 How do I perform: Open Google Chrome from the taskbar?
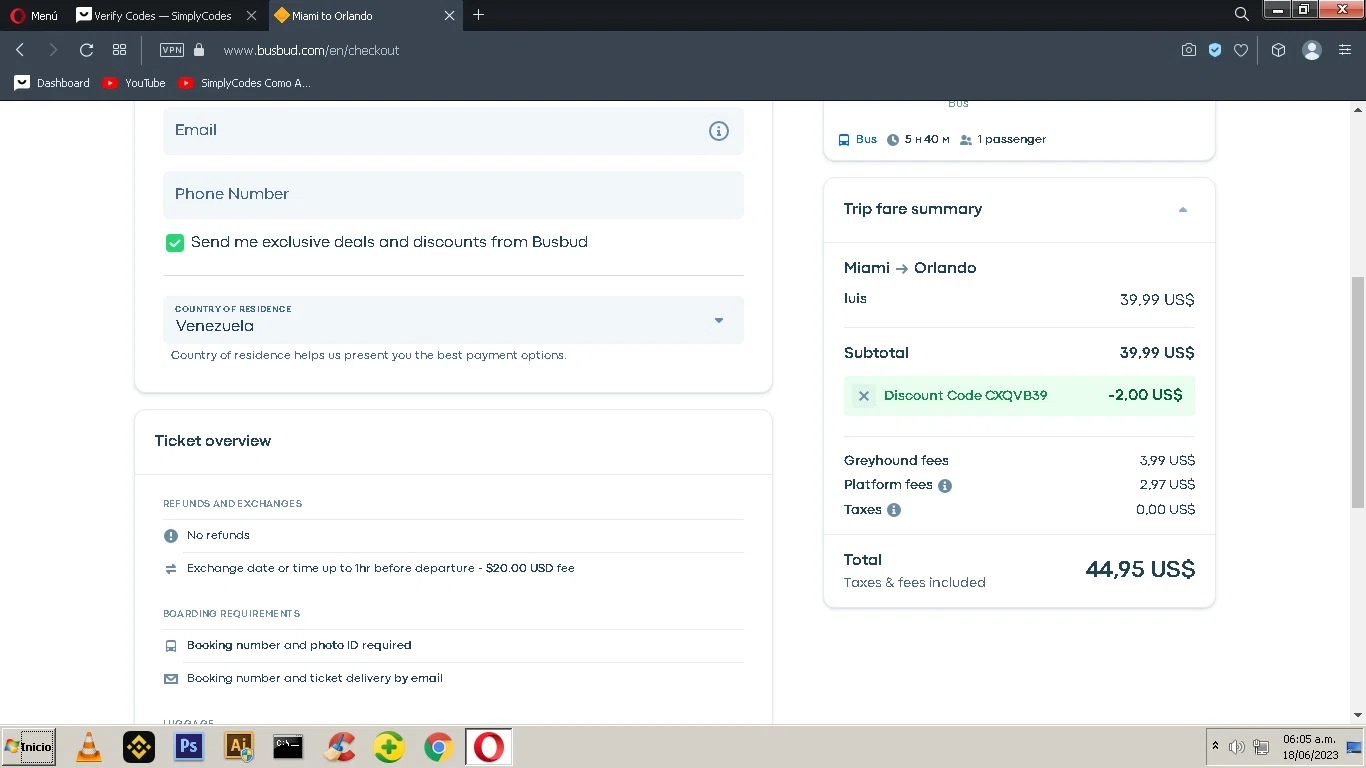[438, 747]
